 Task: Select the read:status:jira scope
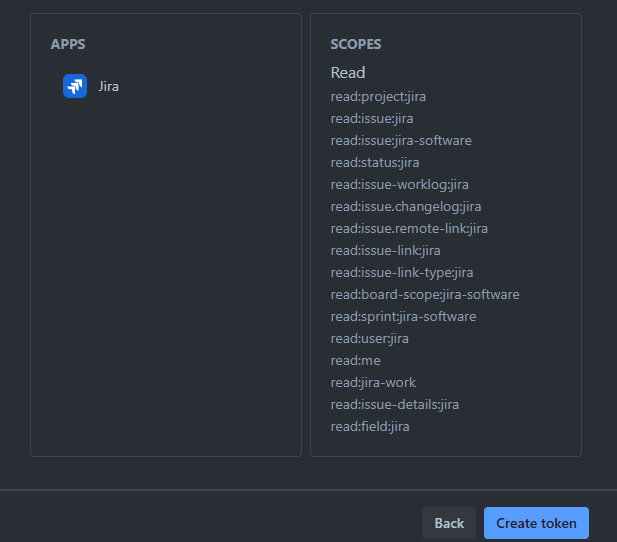click(x=375, y=163)
